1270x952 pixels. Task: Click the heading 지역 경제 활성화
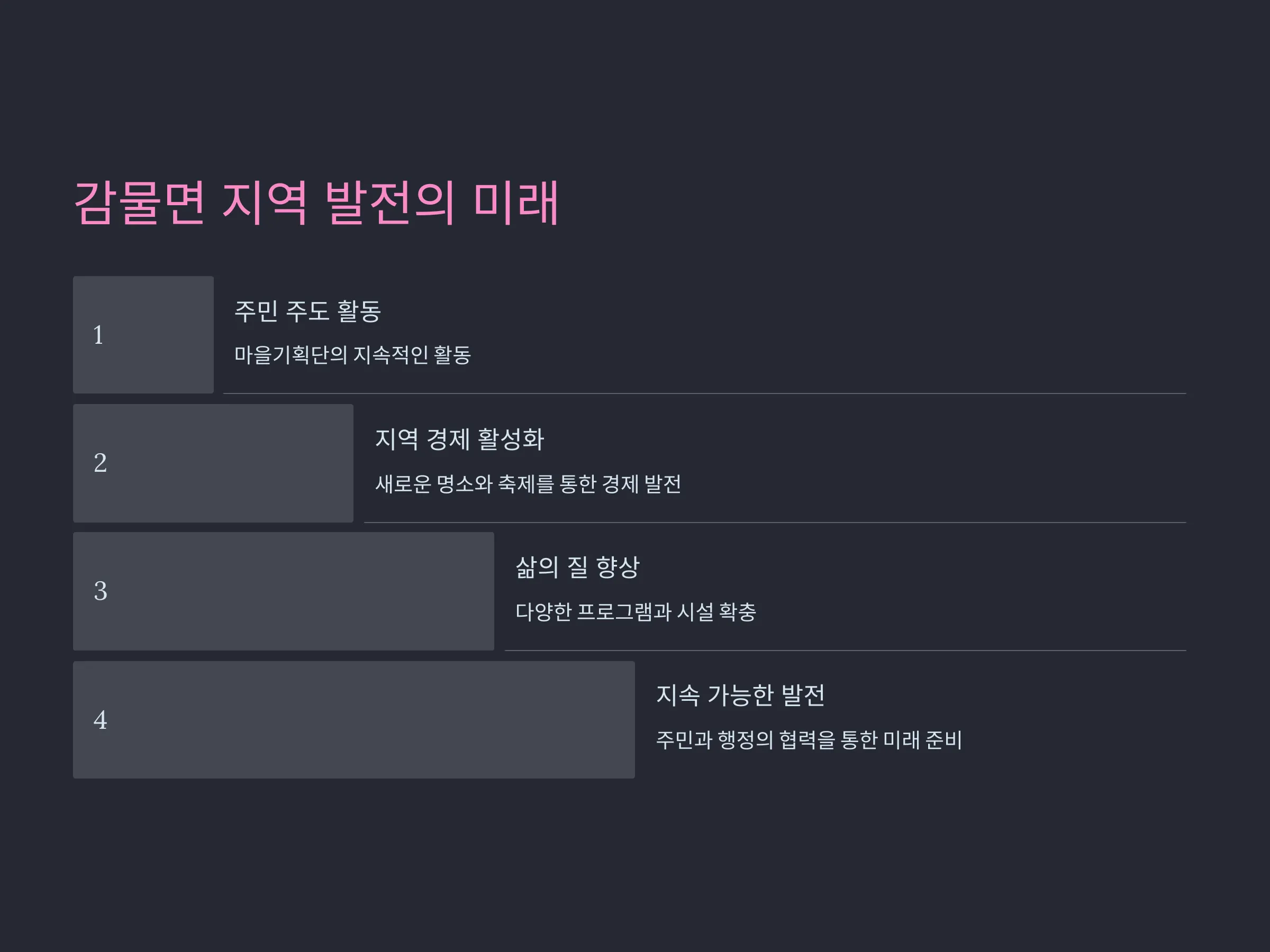(x=459, y=440)
